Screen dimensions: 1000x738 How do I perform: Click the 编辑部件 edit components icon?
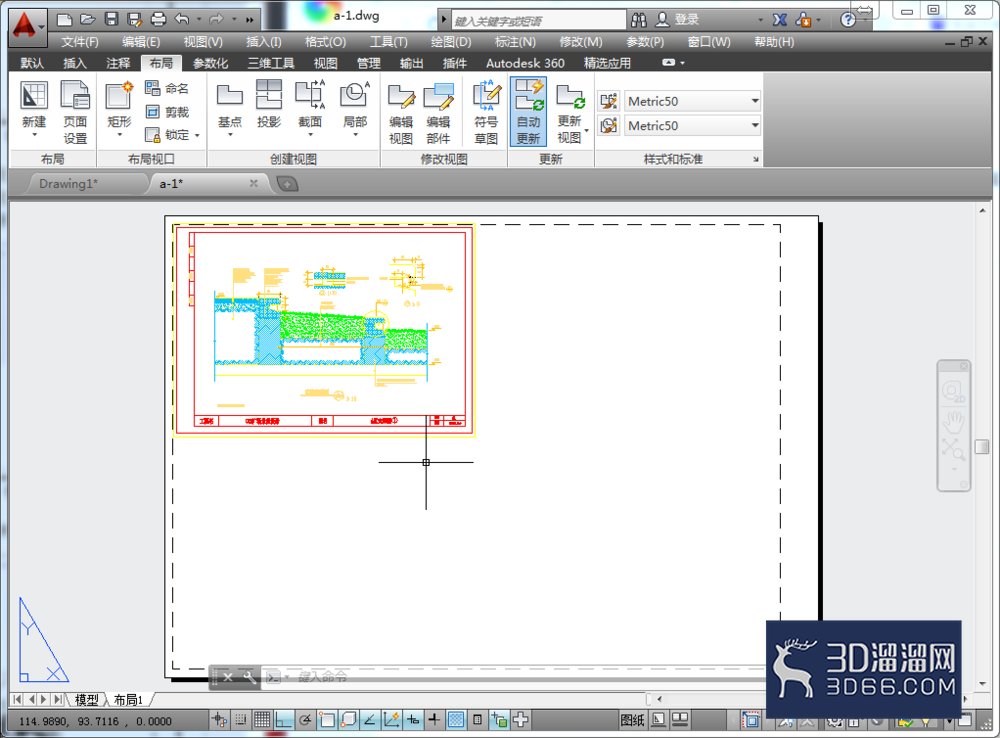(439, 114)
